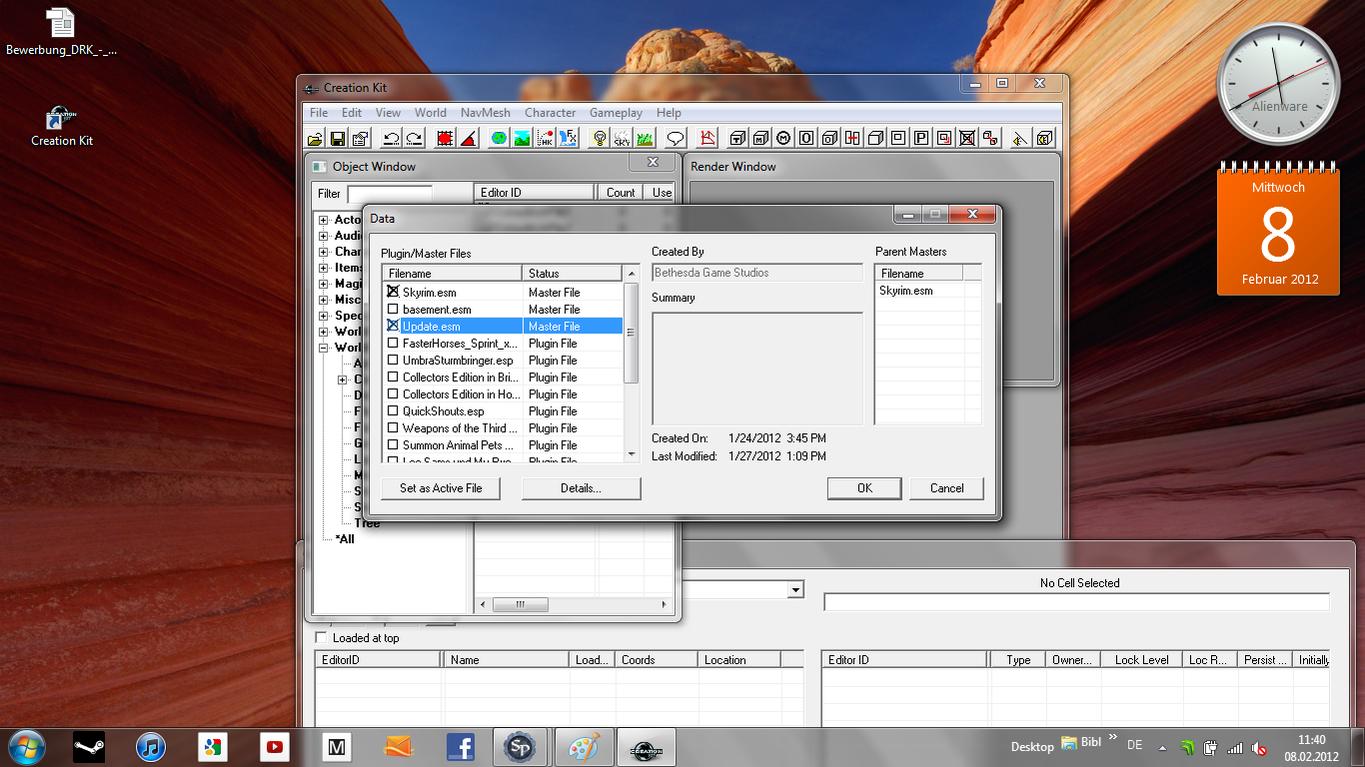The image size is (1365, 767).
Task: Click the speech bubble dialogue icon
Action: coord(675,139)
